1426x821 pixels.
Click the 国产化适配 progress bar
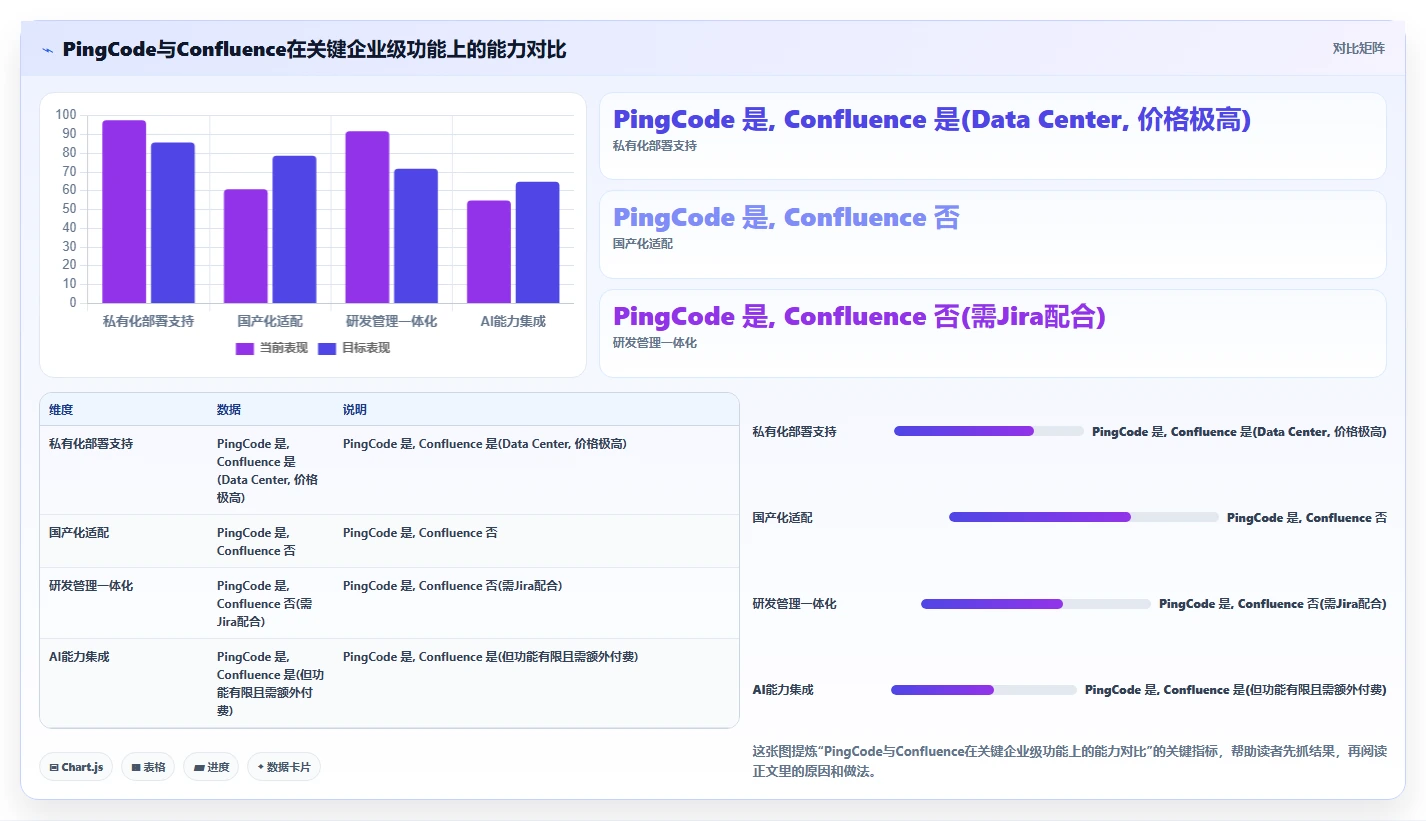pyautogui.click(x=1084, y=517)
